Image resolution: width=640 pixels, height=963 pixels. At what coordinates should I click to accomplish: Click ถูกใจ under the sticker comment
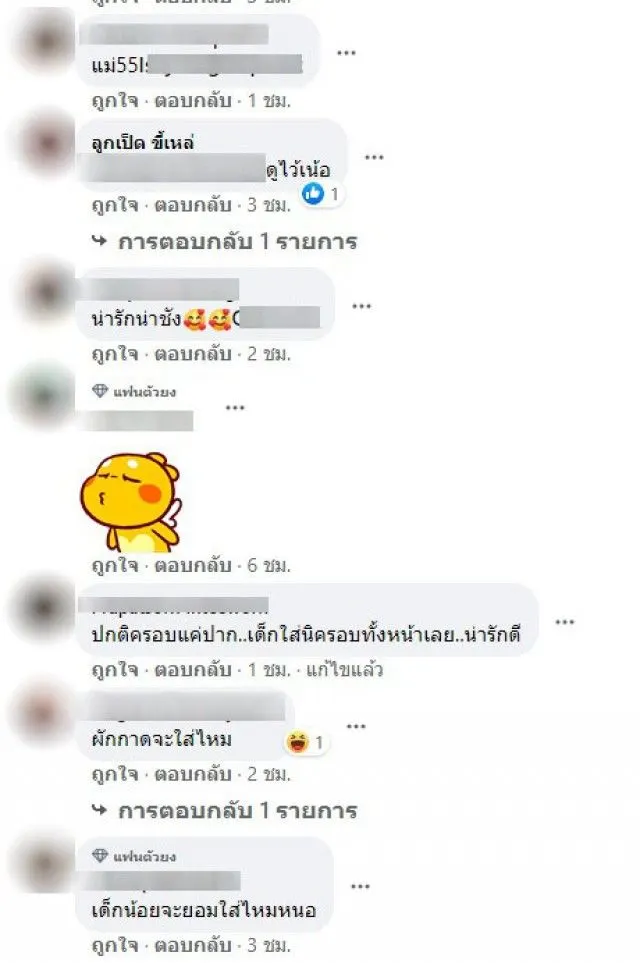[x=115, y=565]
